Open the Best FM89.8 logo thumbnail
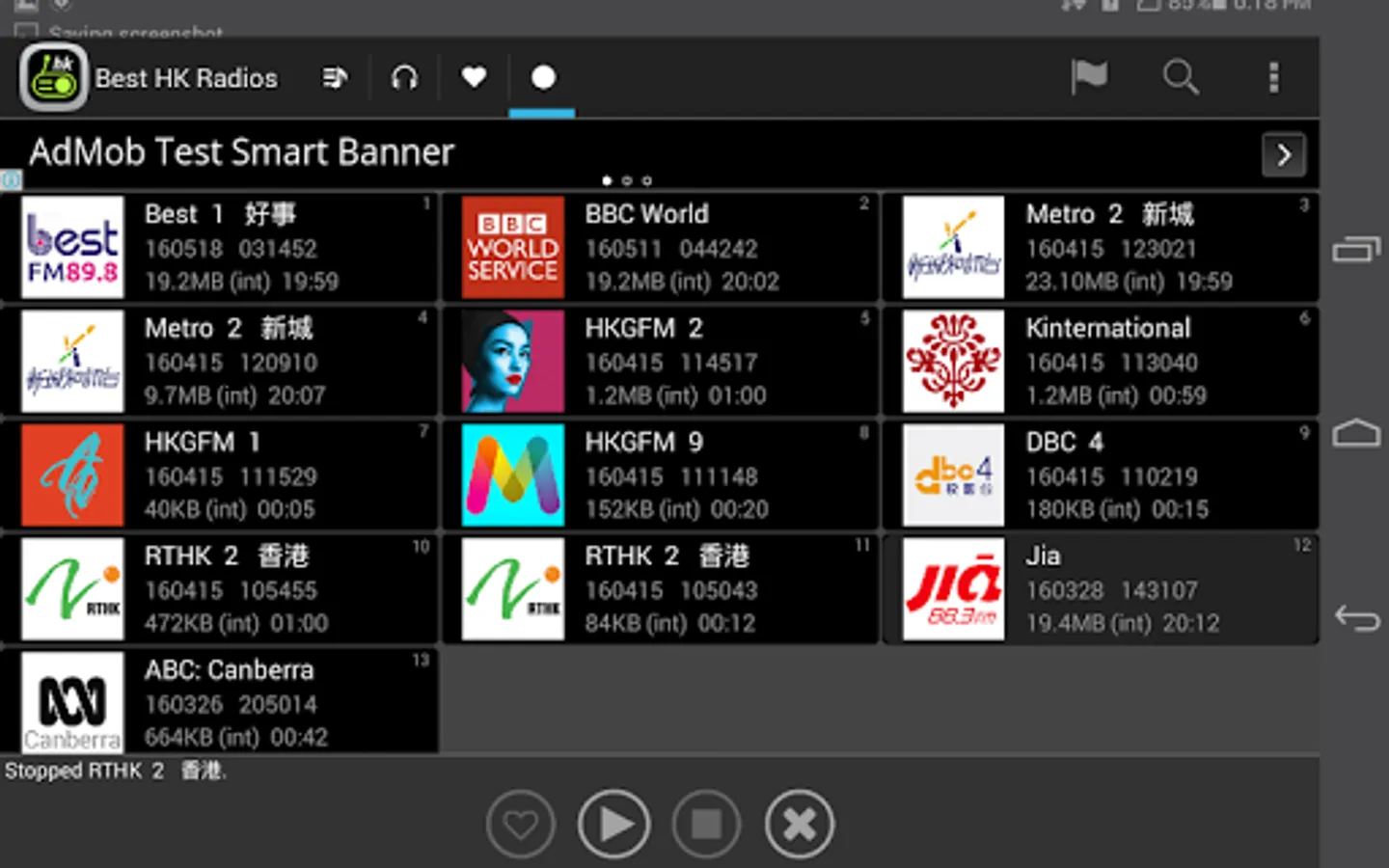Viewport: 1389px width, 868px height. 72,247
